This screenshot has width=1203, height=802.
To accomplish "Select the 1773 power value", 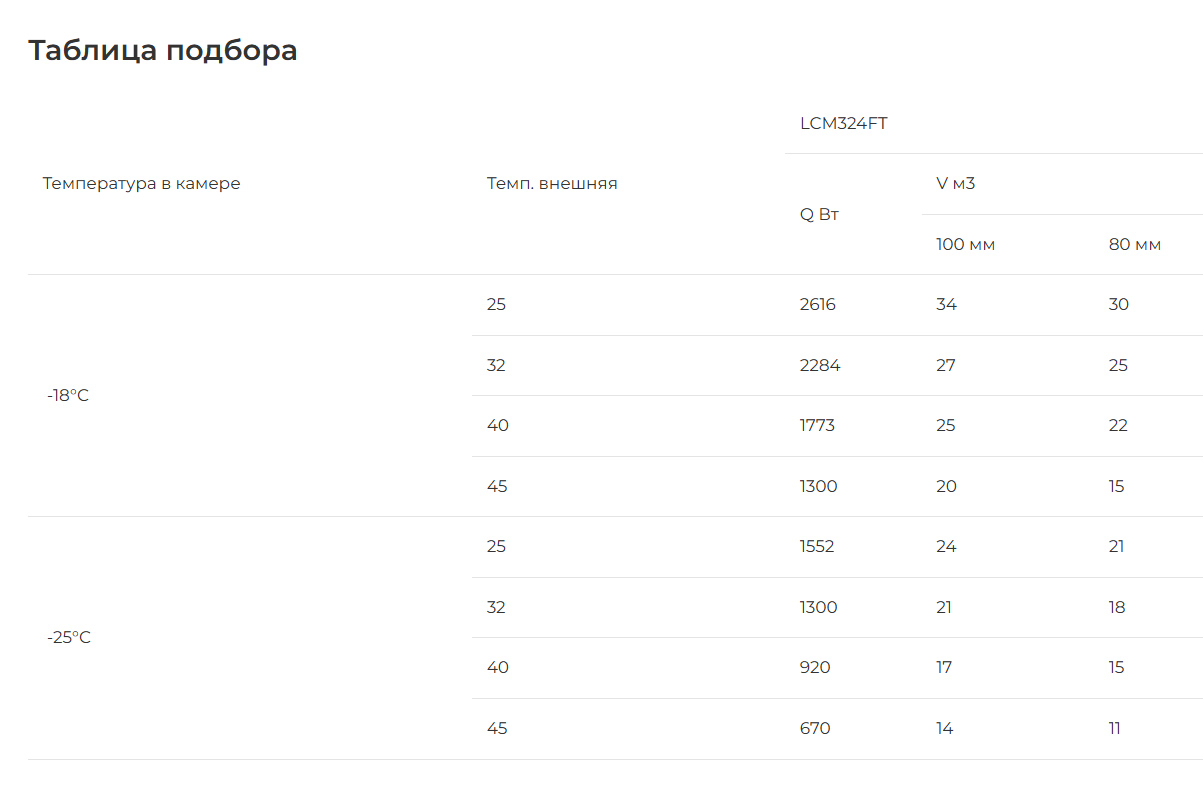I will coord(817,426).
